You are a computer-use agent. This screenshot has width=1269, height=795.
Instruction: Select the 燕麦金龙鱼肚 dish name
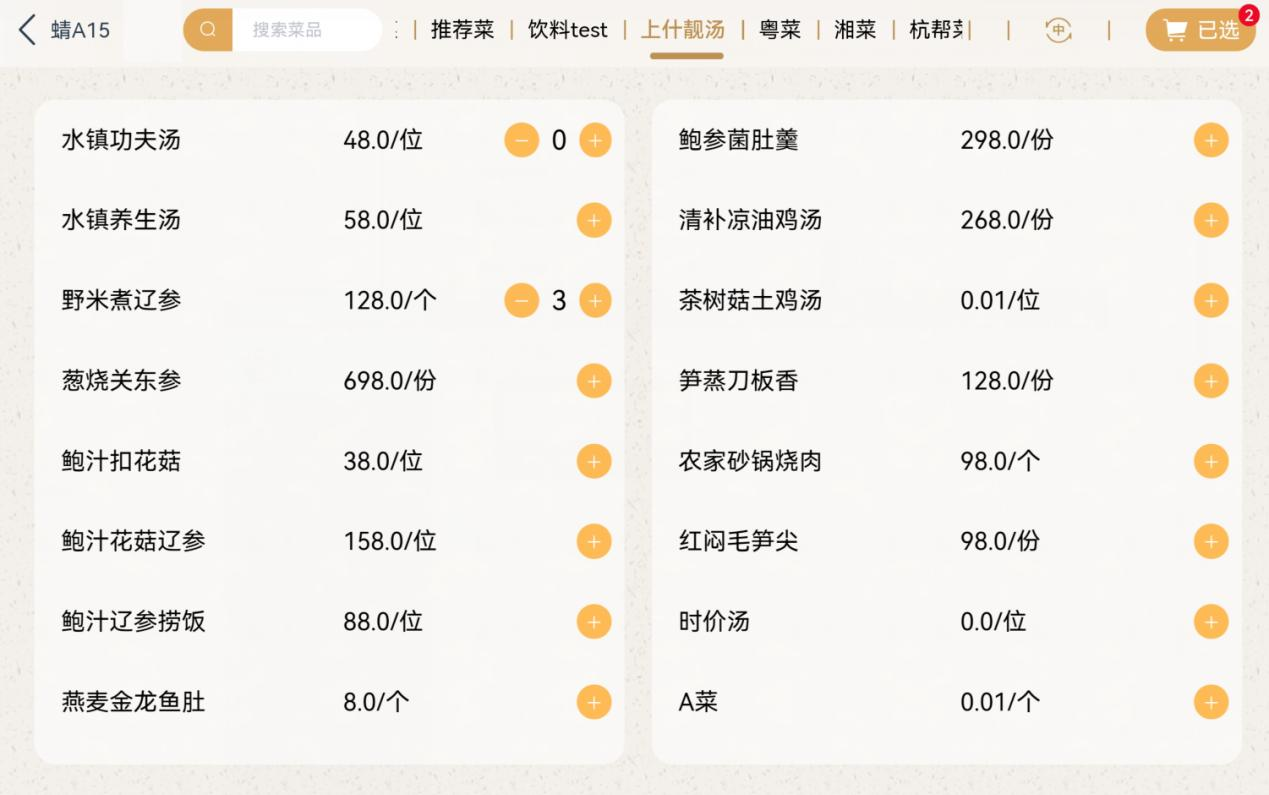tap(133, 702)
